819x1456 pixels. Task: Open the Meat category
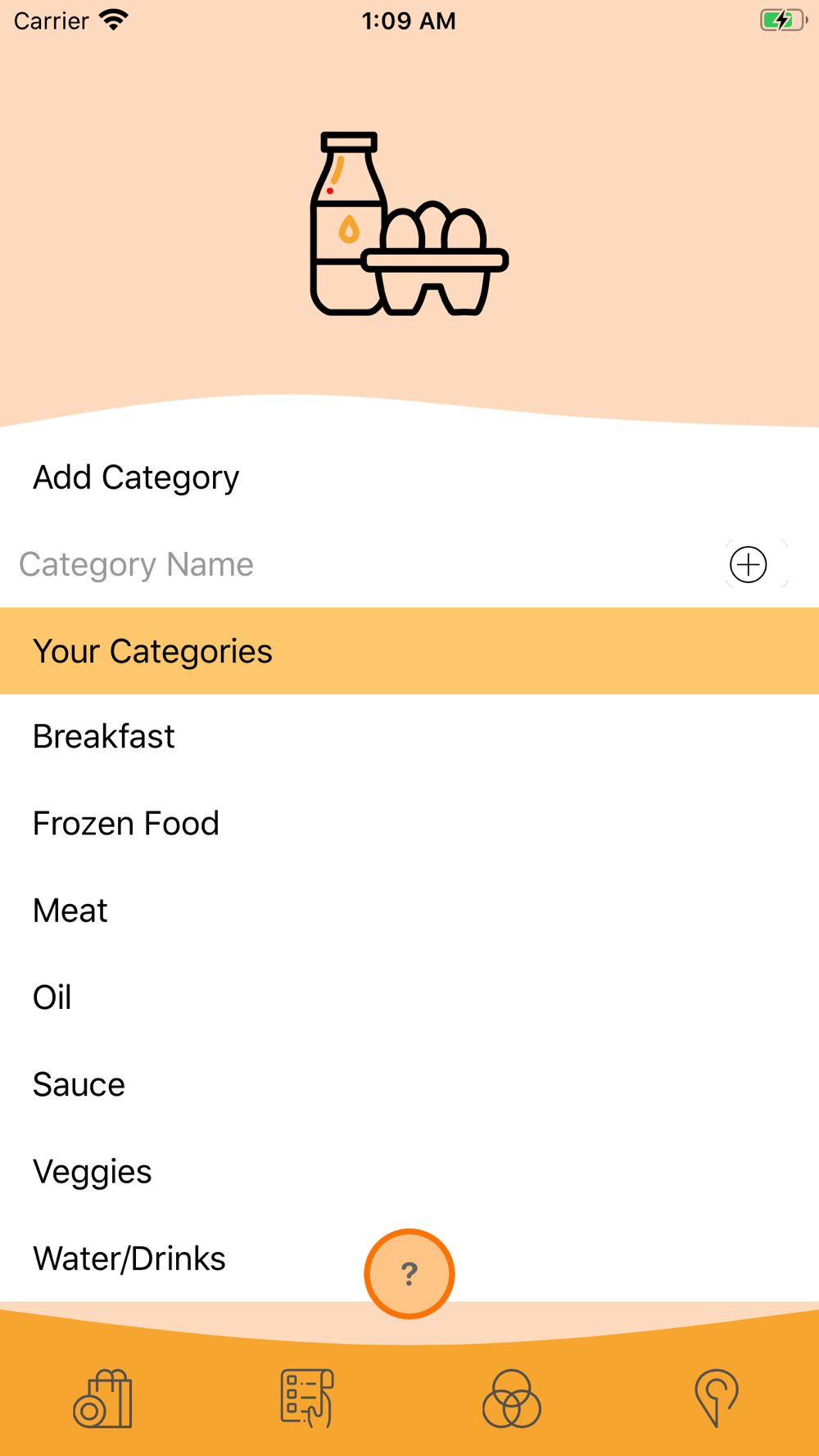[409, 911]
